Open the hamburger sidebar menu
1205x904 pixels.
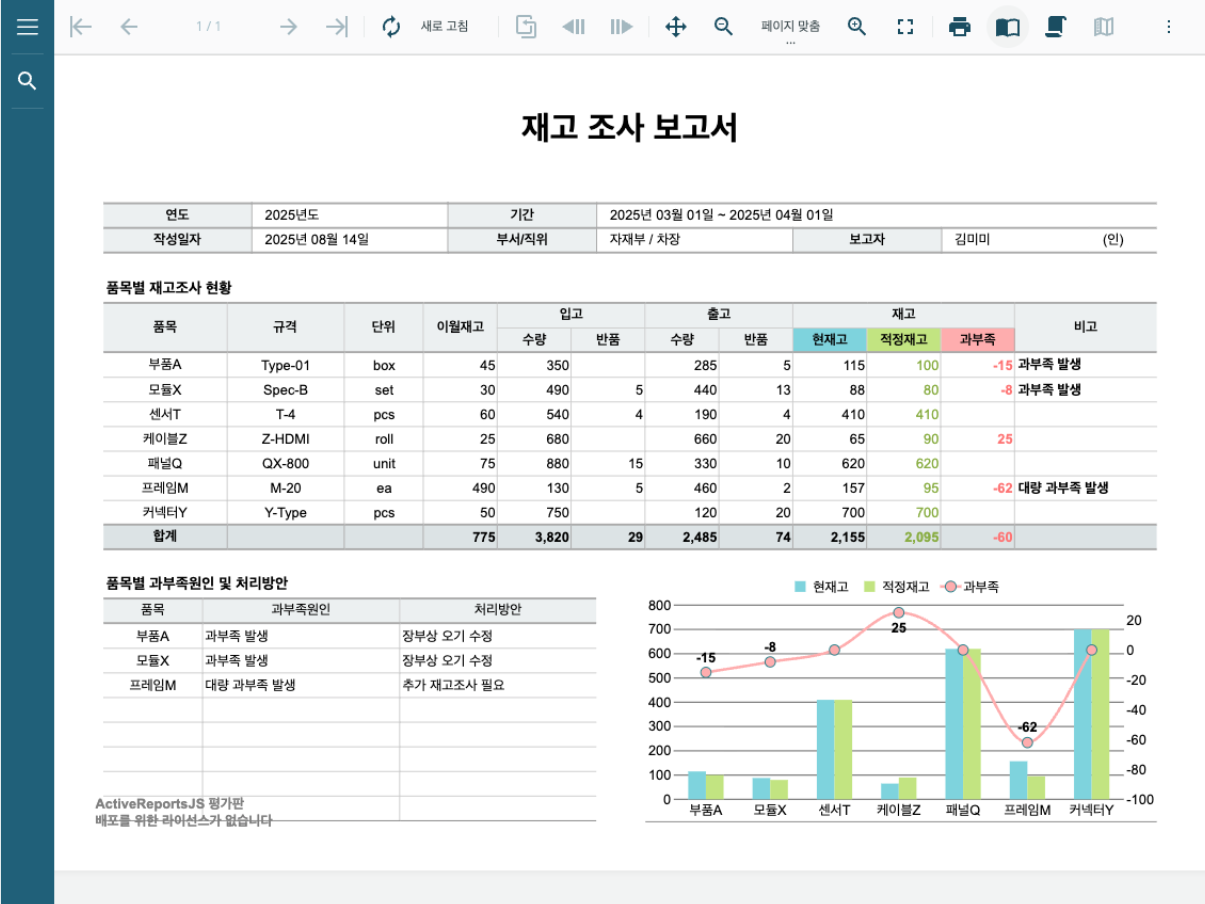(x=27, y=27)
